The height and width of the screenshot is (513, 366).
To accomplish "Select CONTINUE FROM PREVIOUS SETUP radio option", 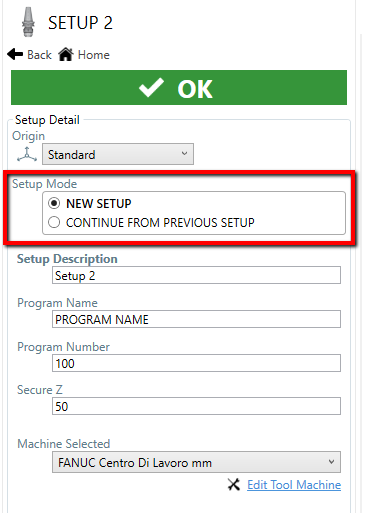I will (x=54, y=222).
